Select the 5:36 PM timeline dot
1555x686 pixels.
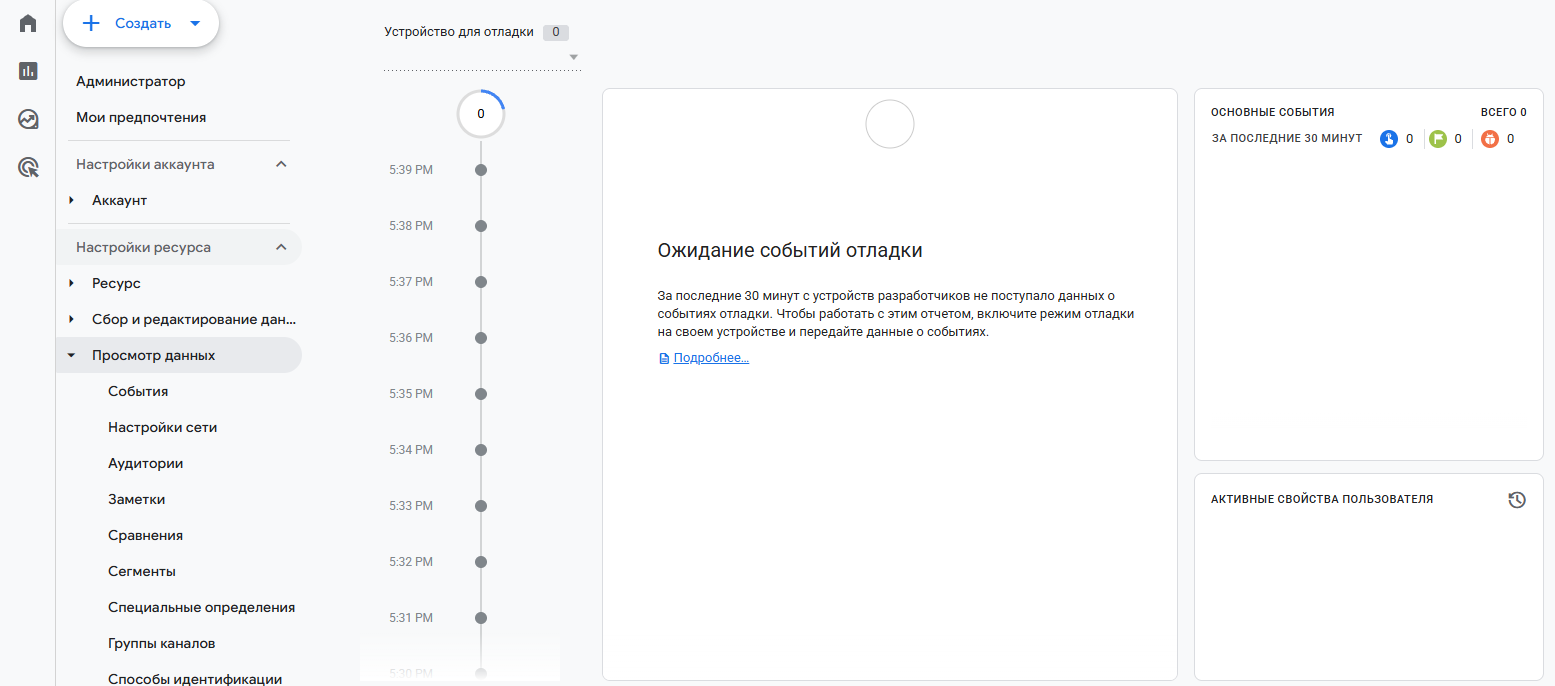481,338
